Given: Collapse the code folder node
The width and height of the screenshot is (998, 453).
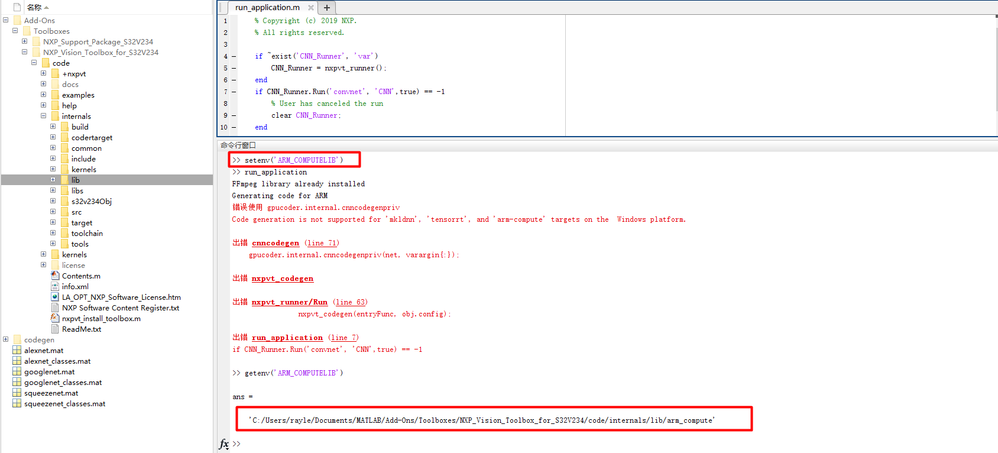Looking at the screenshot, I should click(34, 63).
